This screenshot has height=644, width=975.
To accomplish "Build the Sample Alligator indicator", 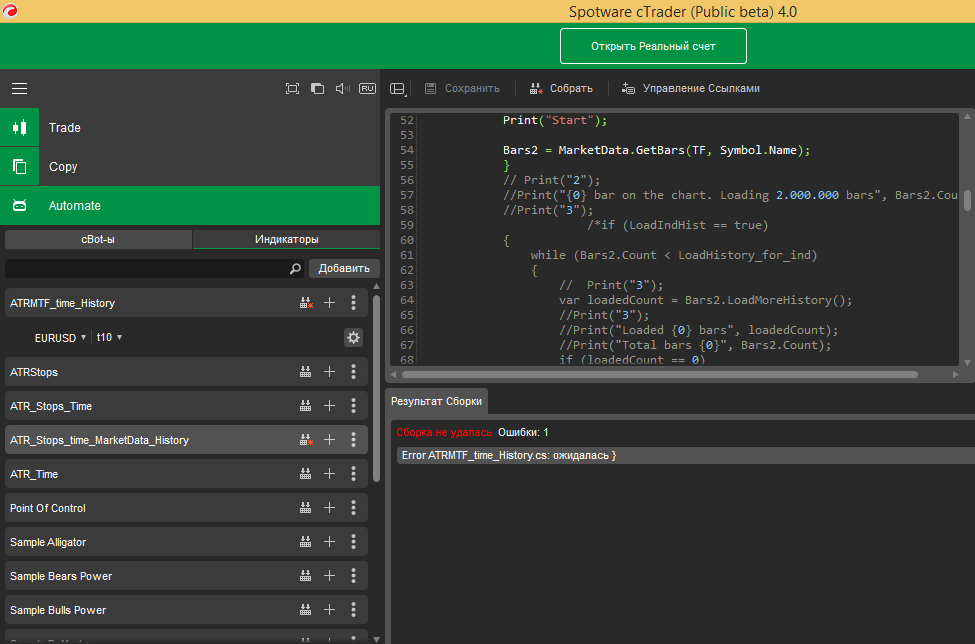I will point(305,542).
